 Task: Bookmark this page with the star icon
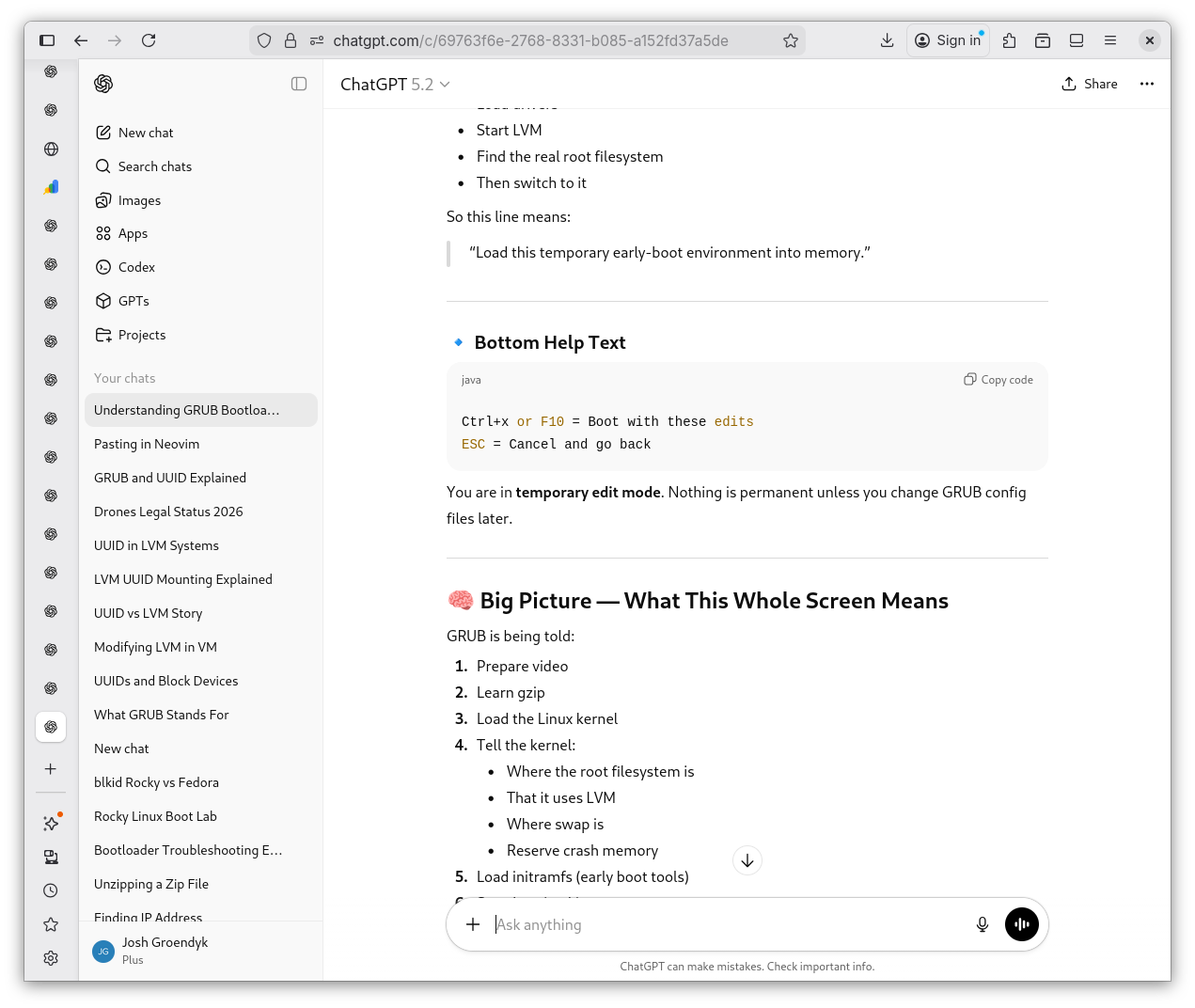(791, 40)
